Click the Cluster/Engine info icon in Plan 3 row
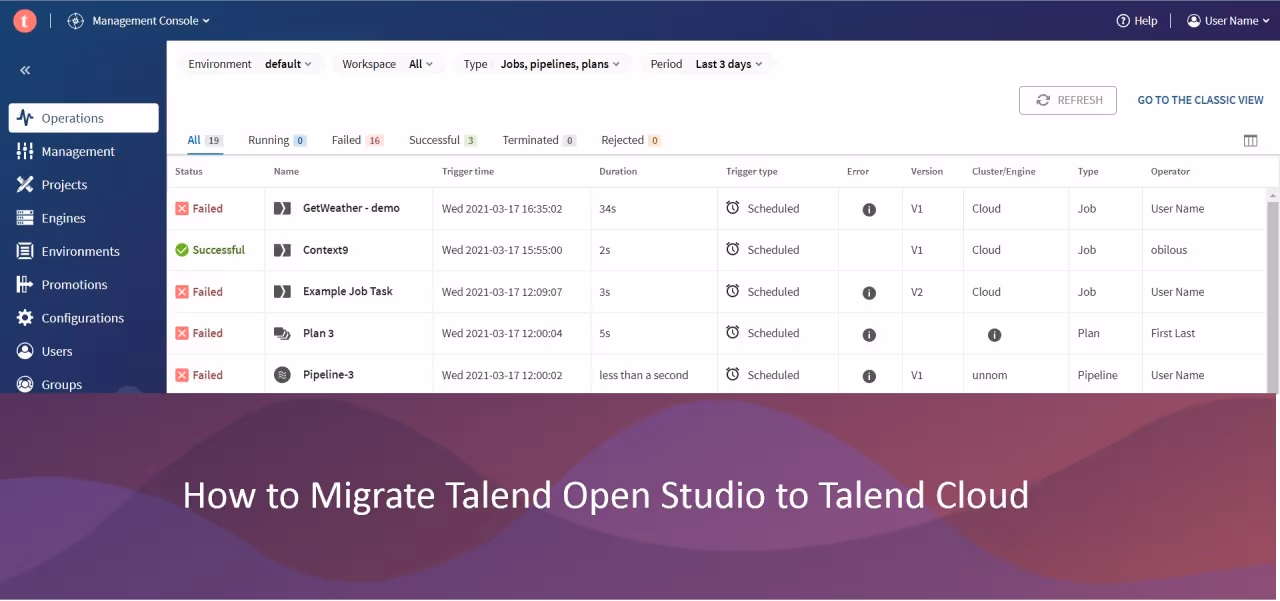The width and height of the screenshot is (1280, 601). [x=994, y=335]
